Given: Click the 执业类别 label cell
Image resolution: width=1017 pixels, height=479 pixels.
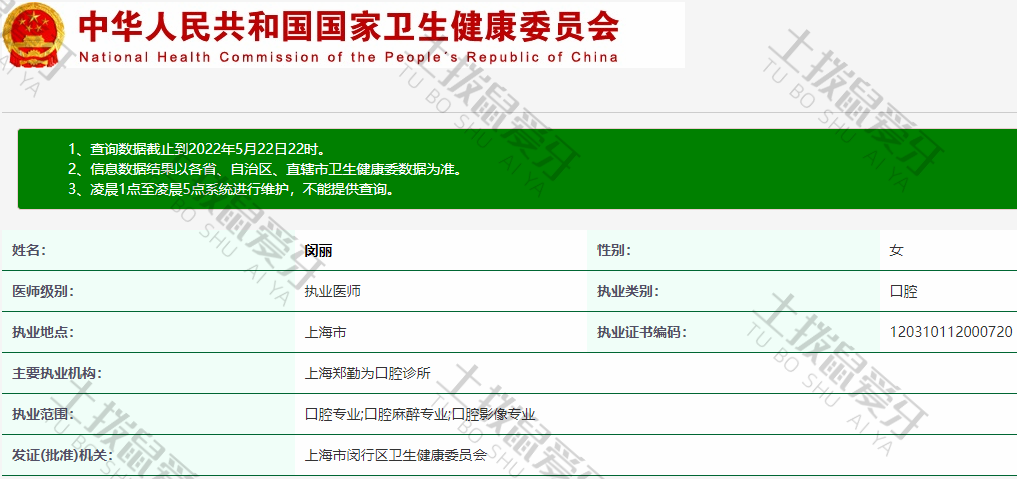Looking at the screenshot, I should [733, 291].
